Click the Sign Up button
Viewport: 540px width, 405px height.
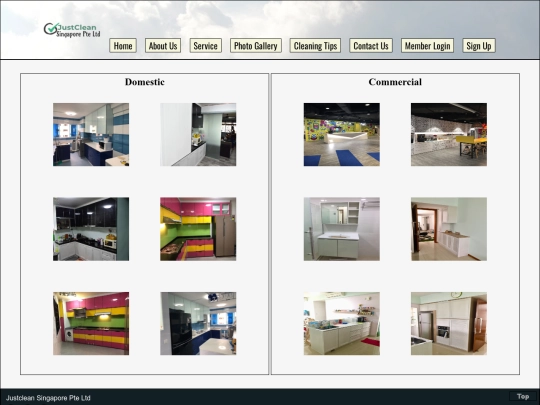(479, 45)
